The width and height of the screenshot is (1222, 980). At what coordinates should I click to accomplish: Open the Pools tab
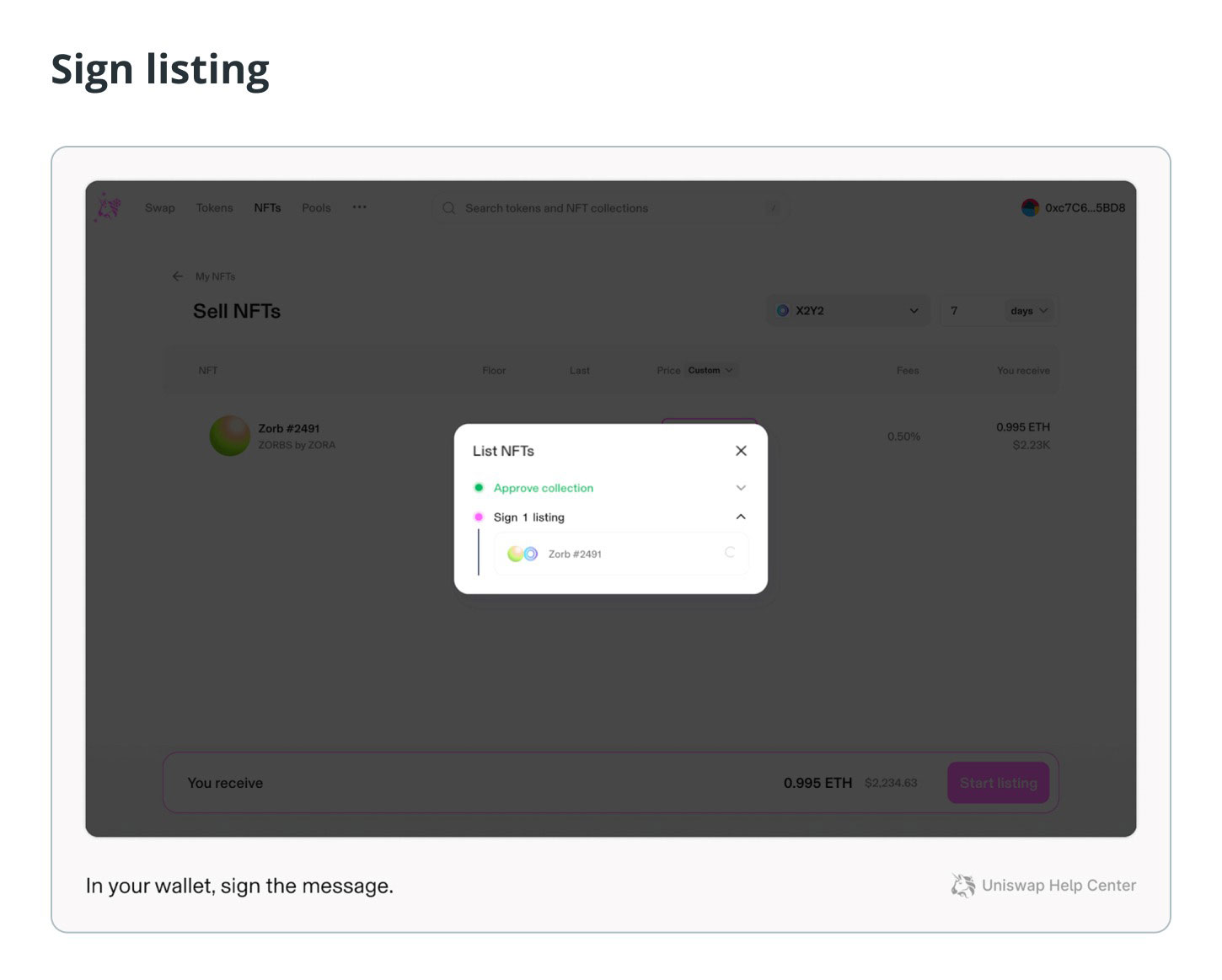coord(316,208)
